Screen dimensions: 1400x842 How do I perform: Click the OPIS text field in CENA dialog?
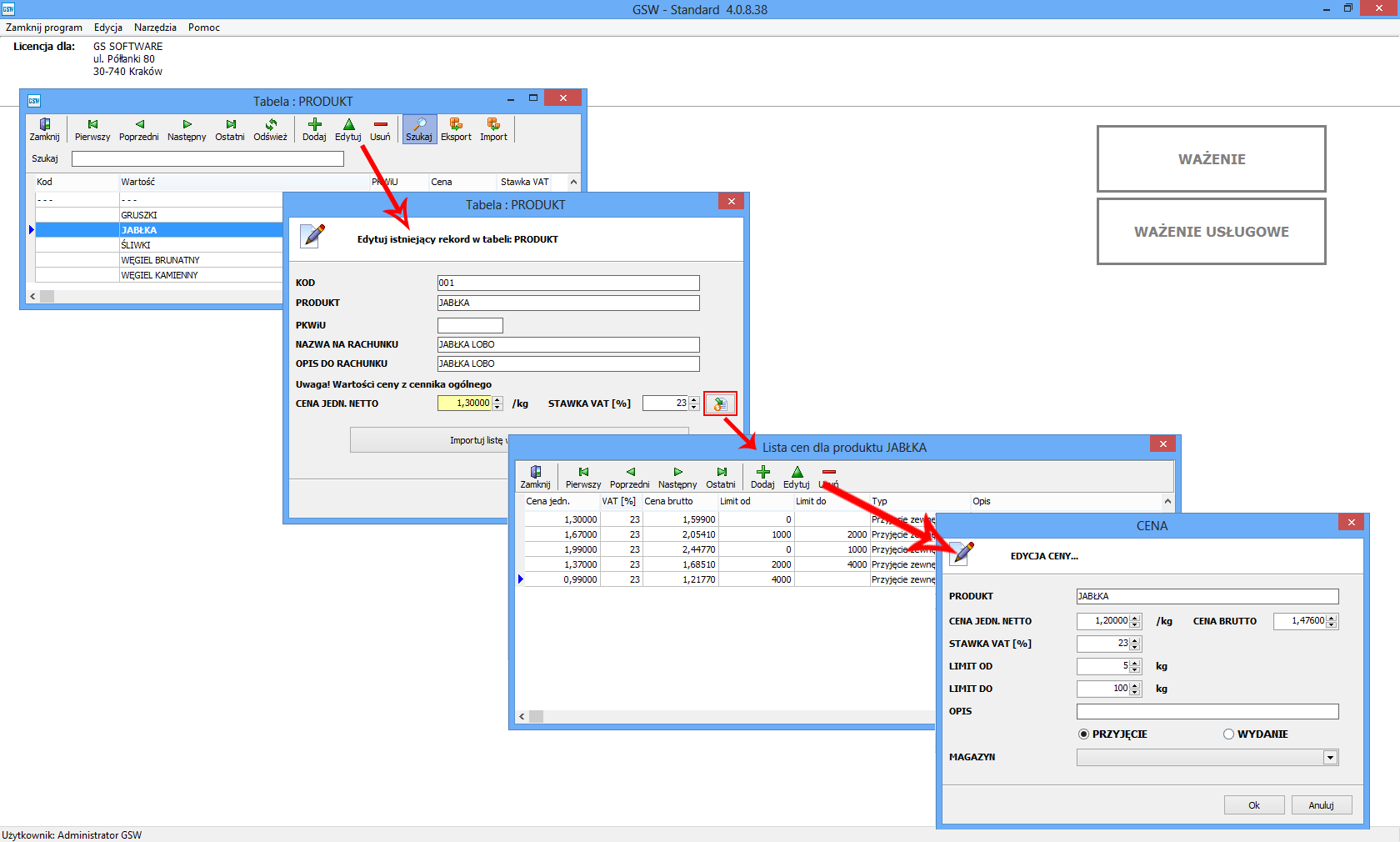click(1207, 712)
